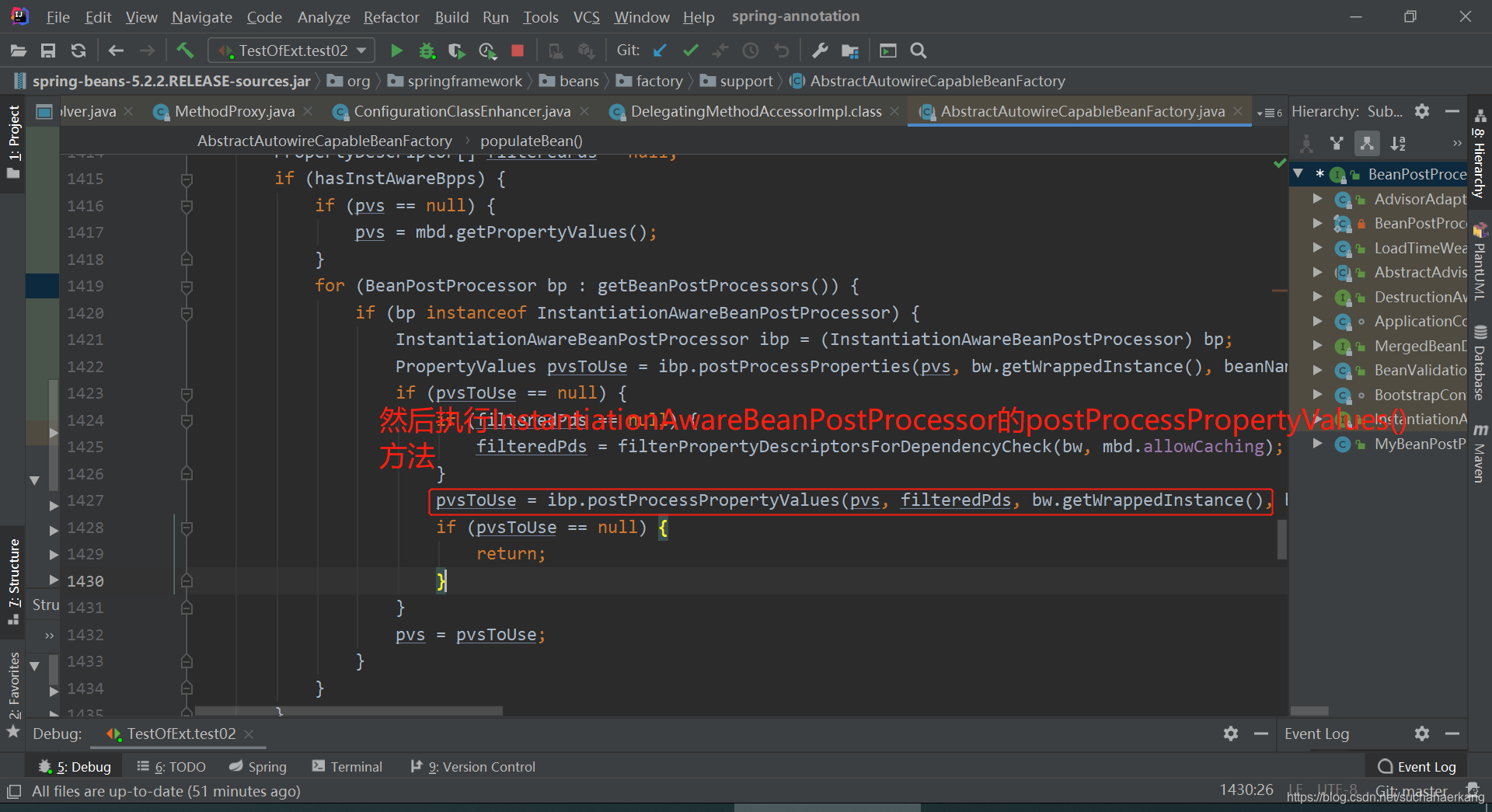
Task: Run with Coverage shield icon
Action: coord(457,51)
